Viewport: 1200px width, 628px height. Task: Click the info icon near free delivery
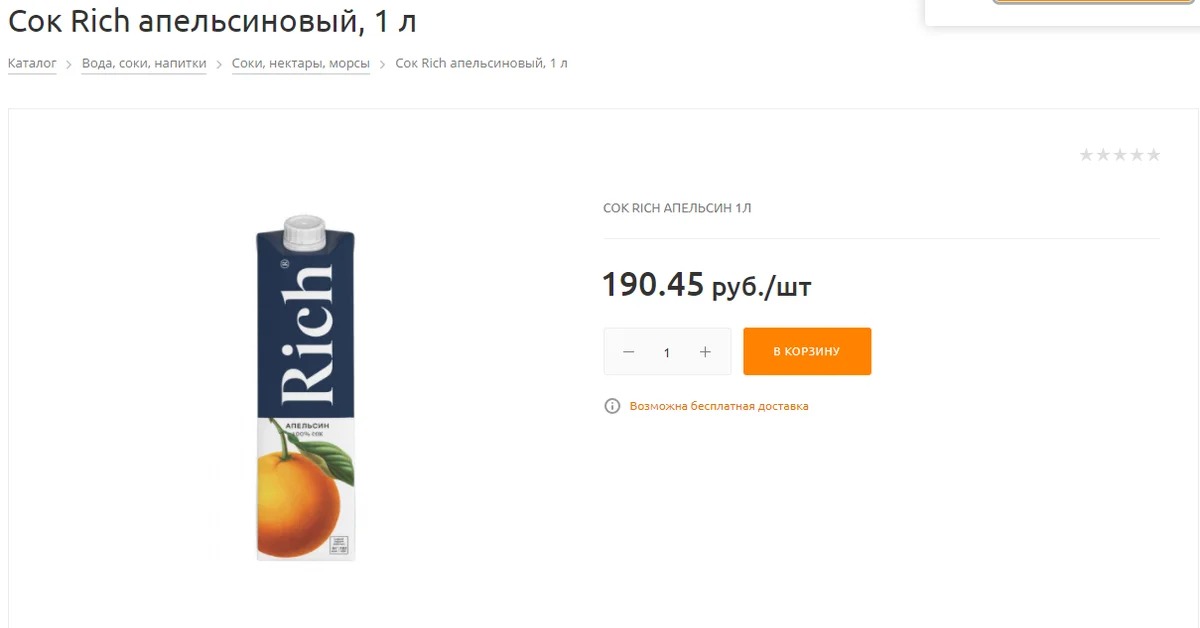point(612,406)
